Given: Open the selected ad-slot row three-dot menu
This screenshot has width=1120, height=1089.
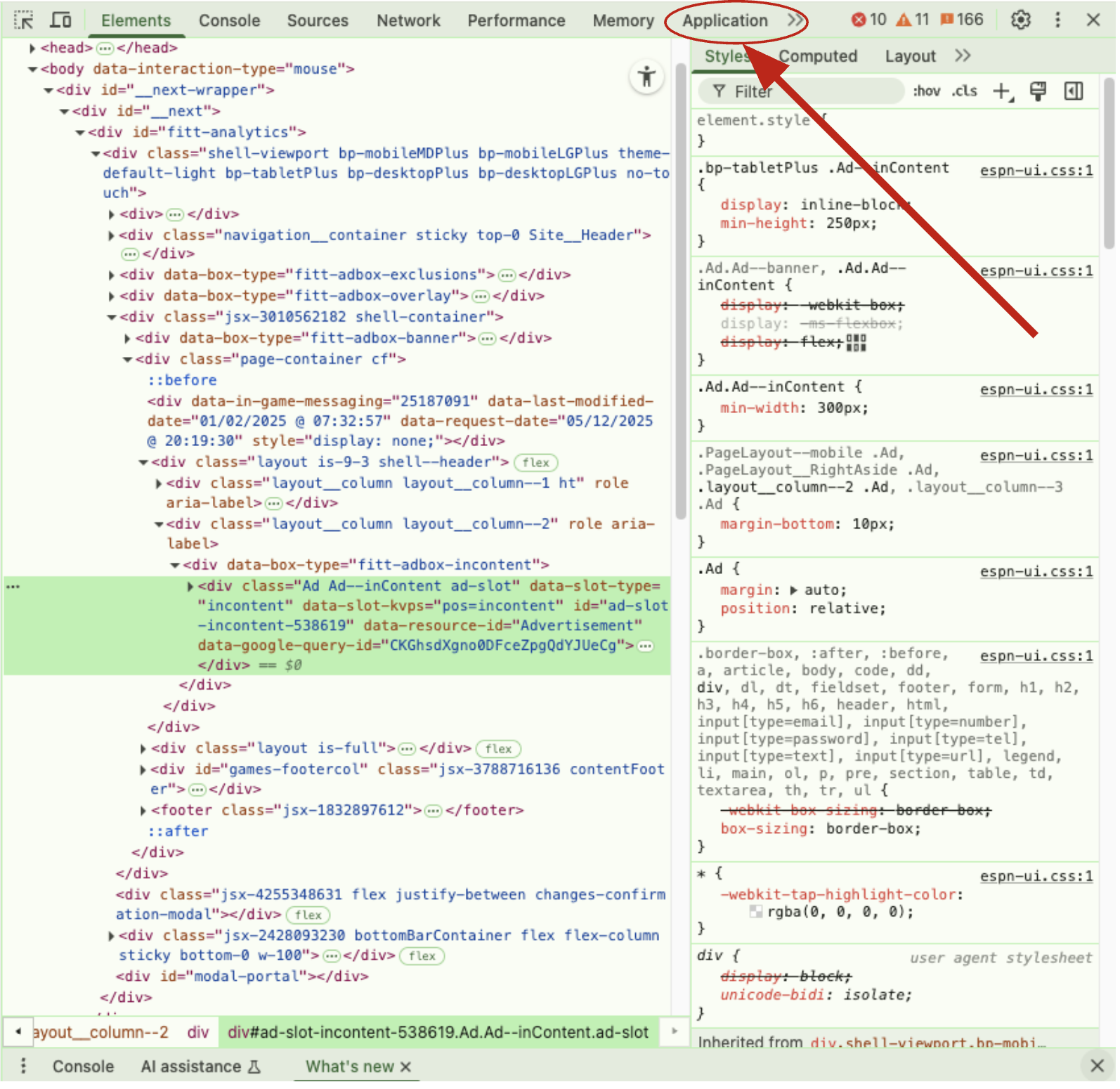Looking at the screenshot, I should pyautogui.click(x=13, y=588).
